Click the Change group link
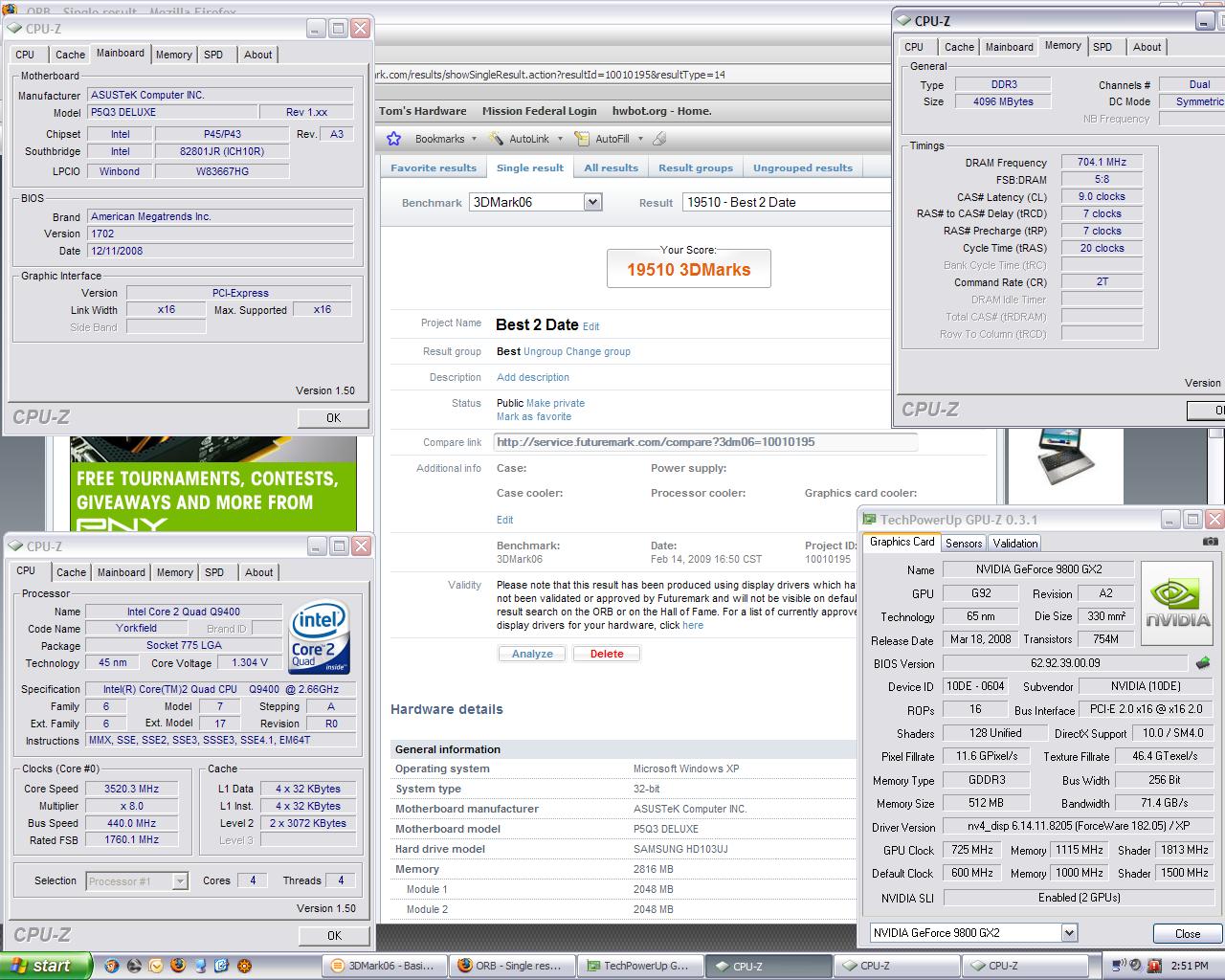The height and width of the screenshot is (980, 1225). tap(598, 351)
